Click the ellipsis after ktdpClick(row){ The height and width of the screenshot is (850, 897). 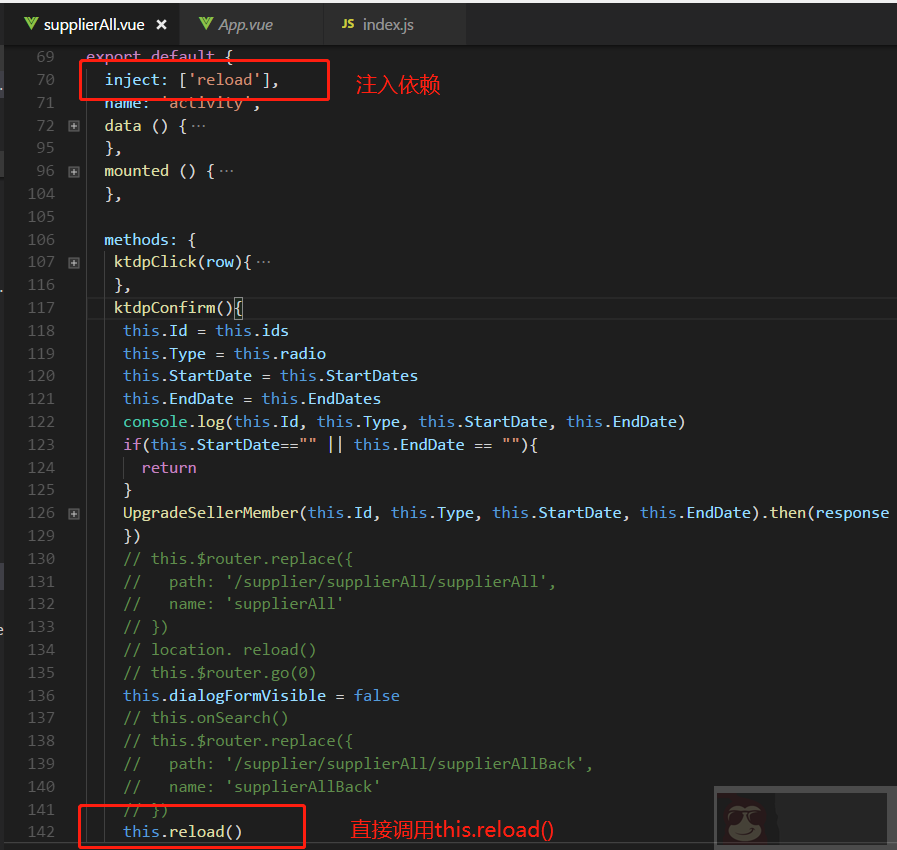click(x=263, y=262)
